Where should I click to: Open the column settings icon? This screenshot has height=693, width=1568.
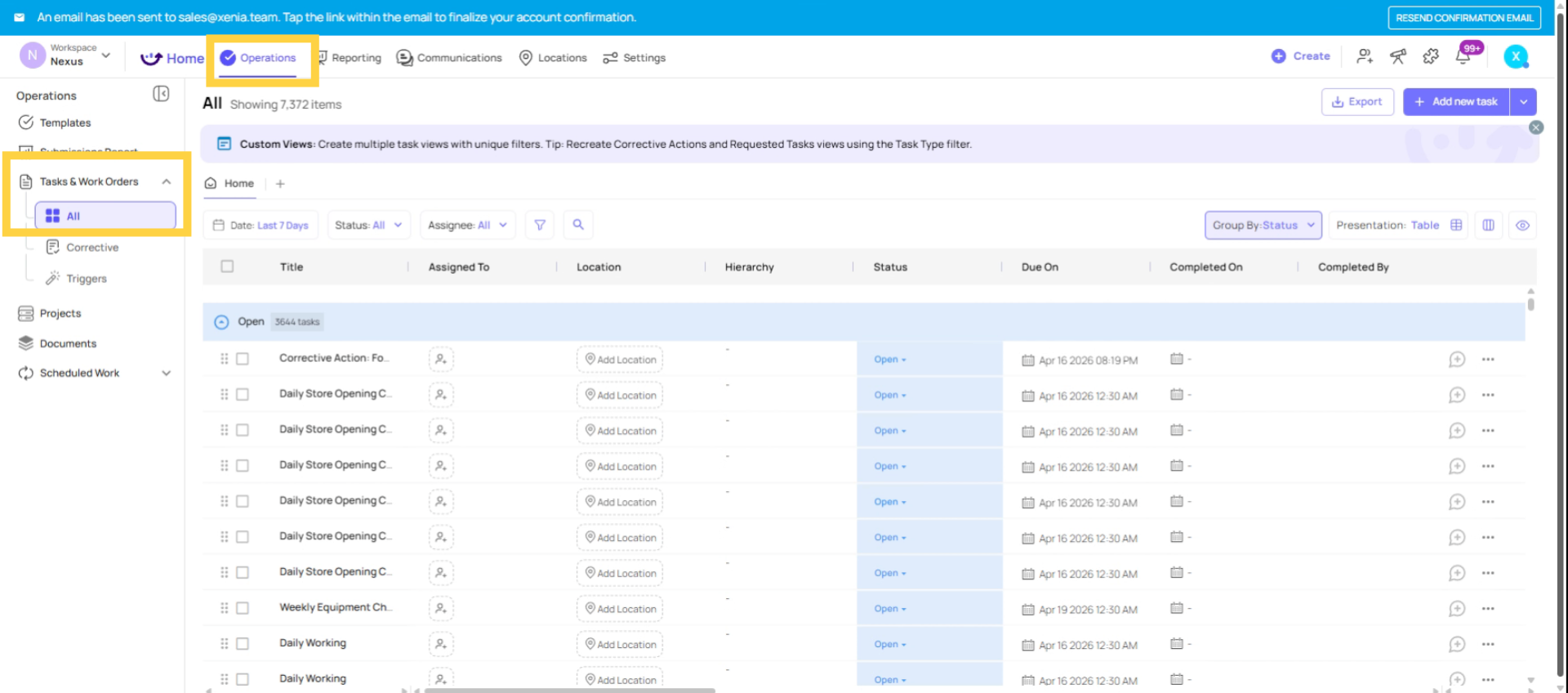pos(1489,226)
